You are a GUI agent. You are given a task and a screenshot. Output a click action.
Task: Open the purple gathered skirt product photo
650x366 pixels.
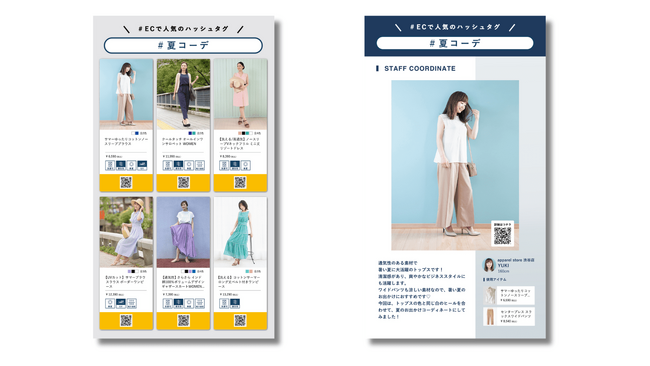coord(183,232)
